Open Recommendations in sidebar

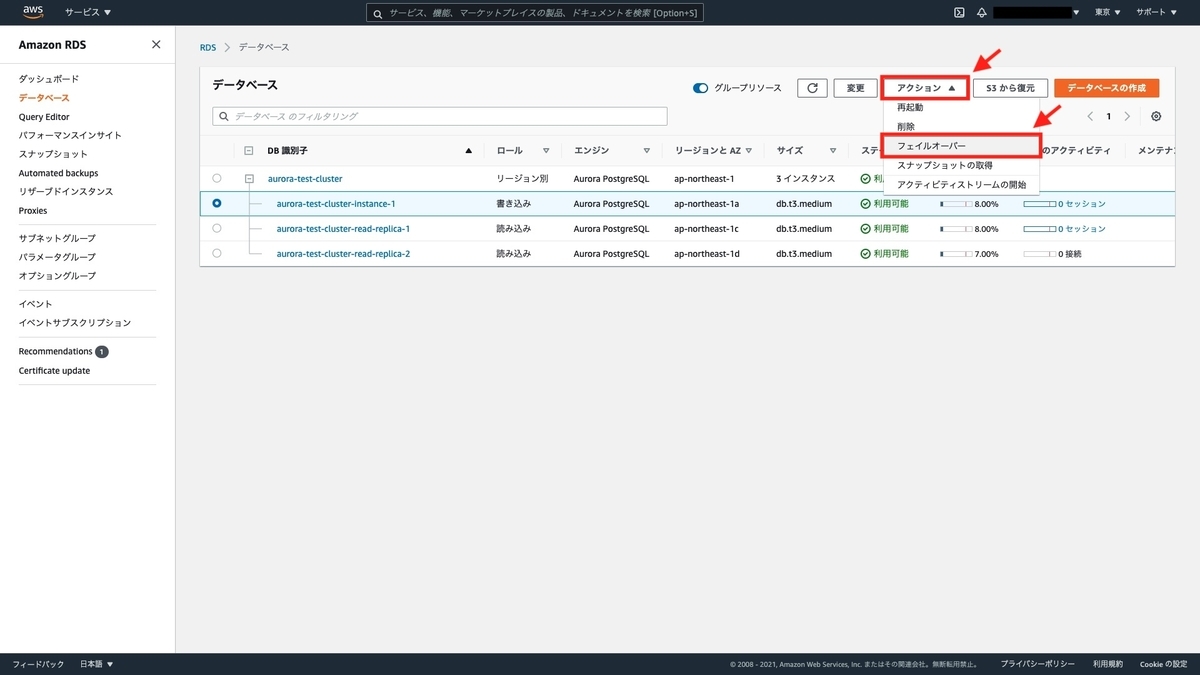(x=55, y=351)
